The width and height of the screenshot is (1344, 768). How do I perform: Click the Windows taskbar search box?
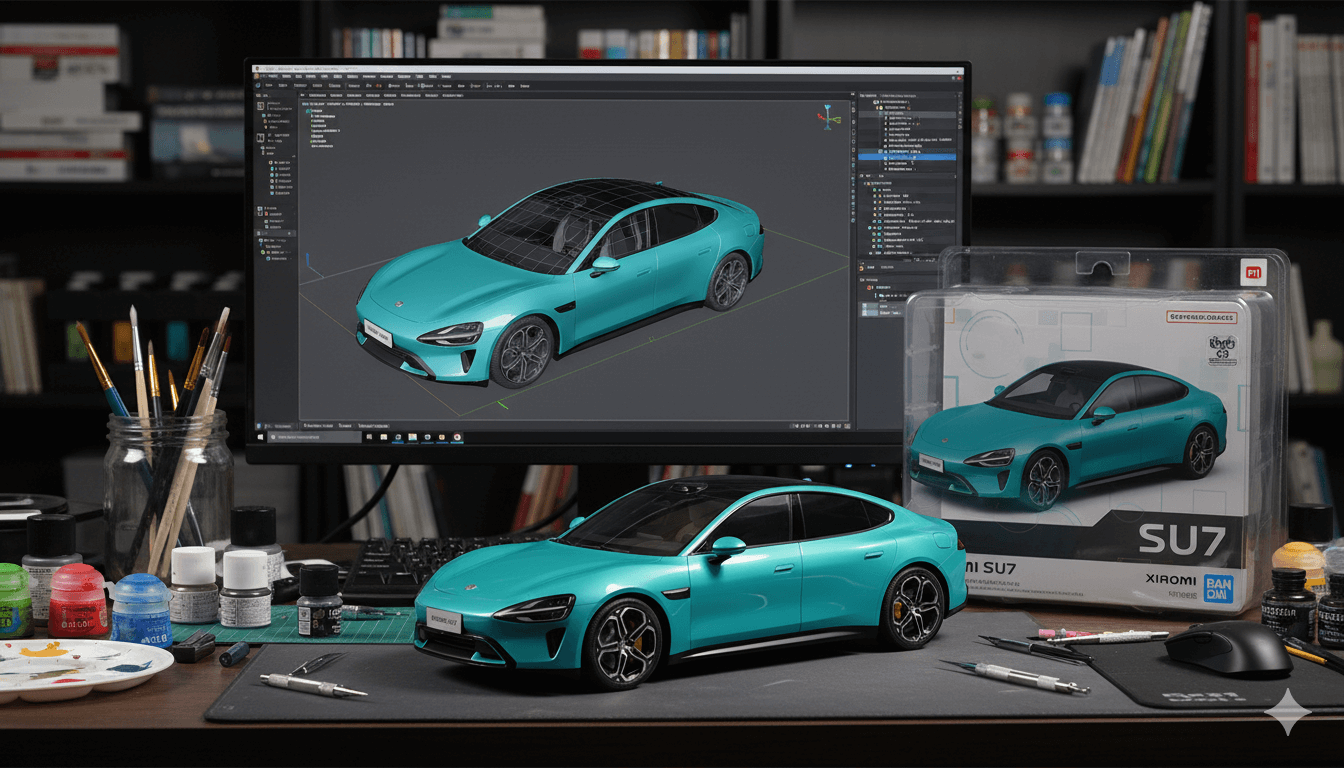tap(310, 437)
